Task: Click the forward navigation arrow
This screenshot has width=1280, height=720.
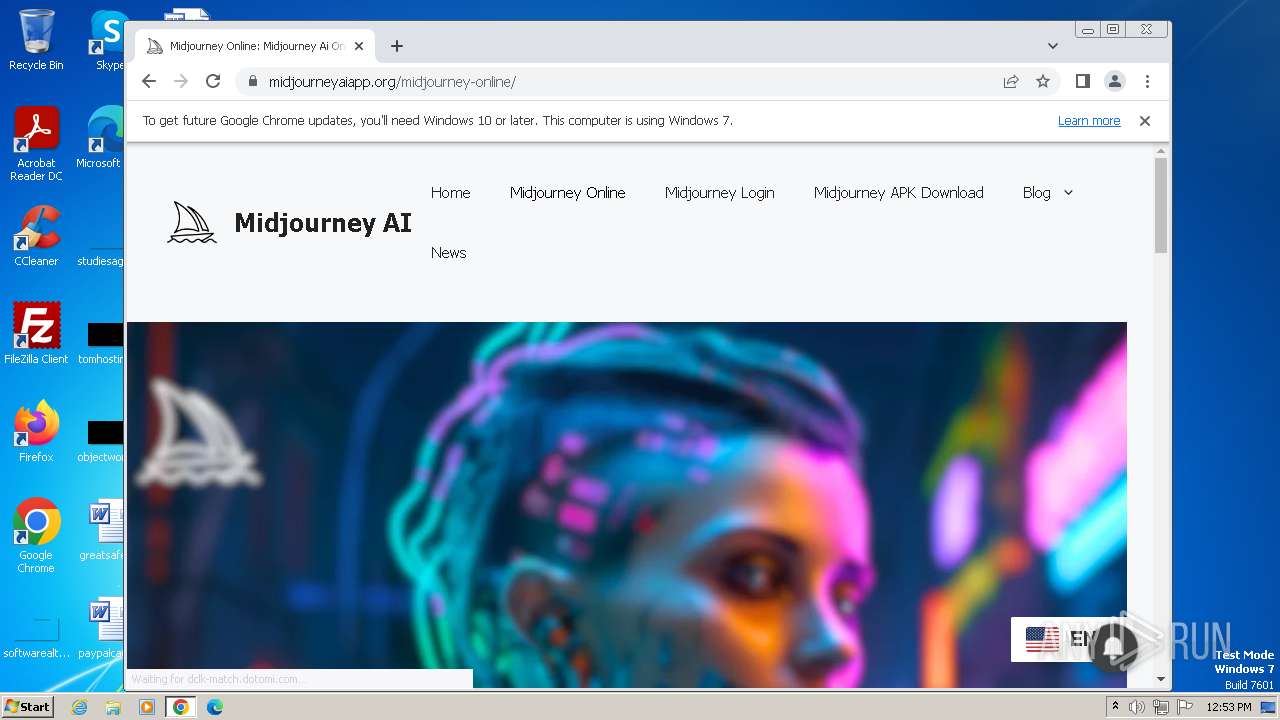Action: (181, 82)
